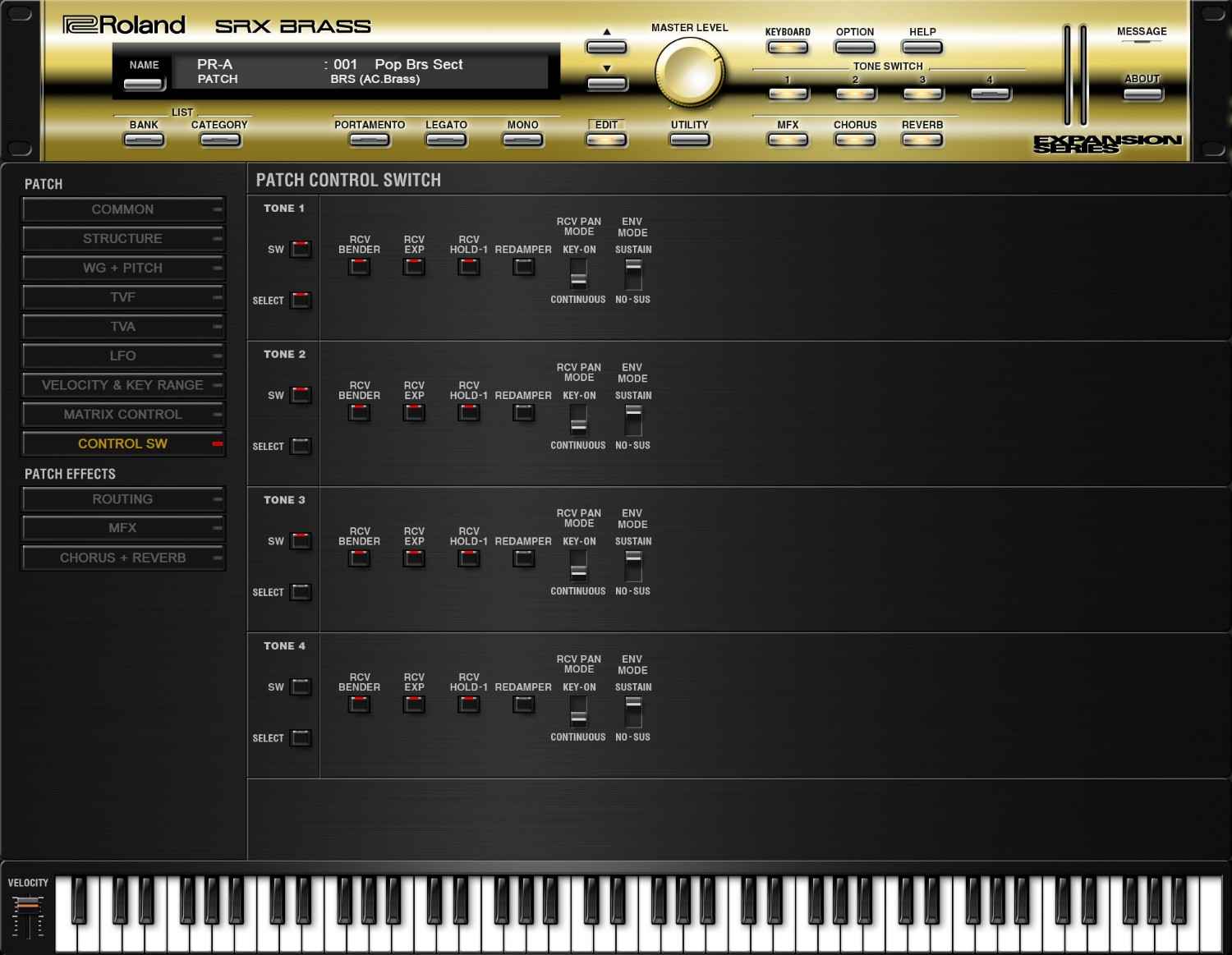Click the patch down arrow button
The image size is (1232, 955).
click(x=606, y=83)
